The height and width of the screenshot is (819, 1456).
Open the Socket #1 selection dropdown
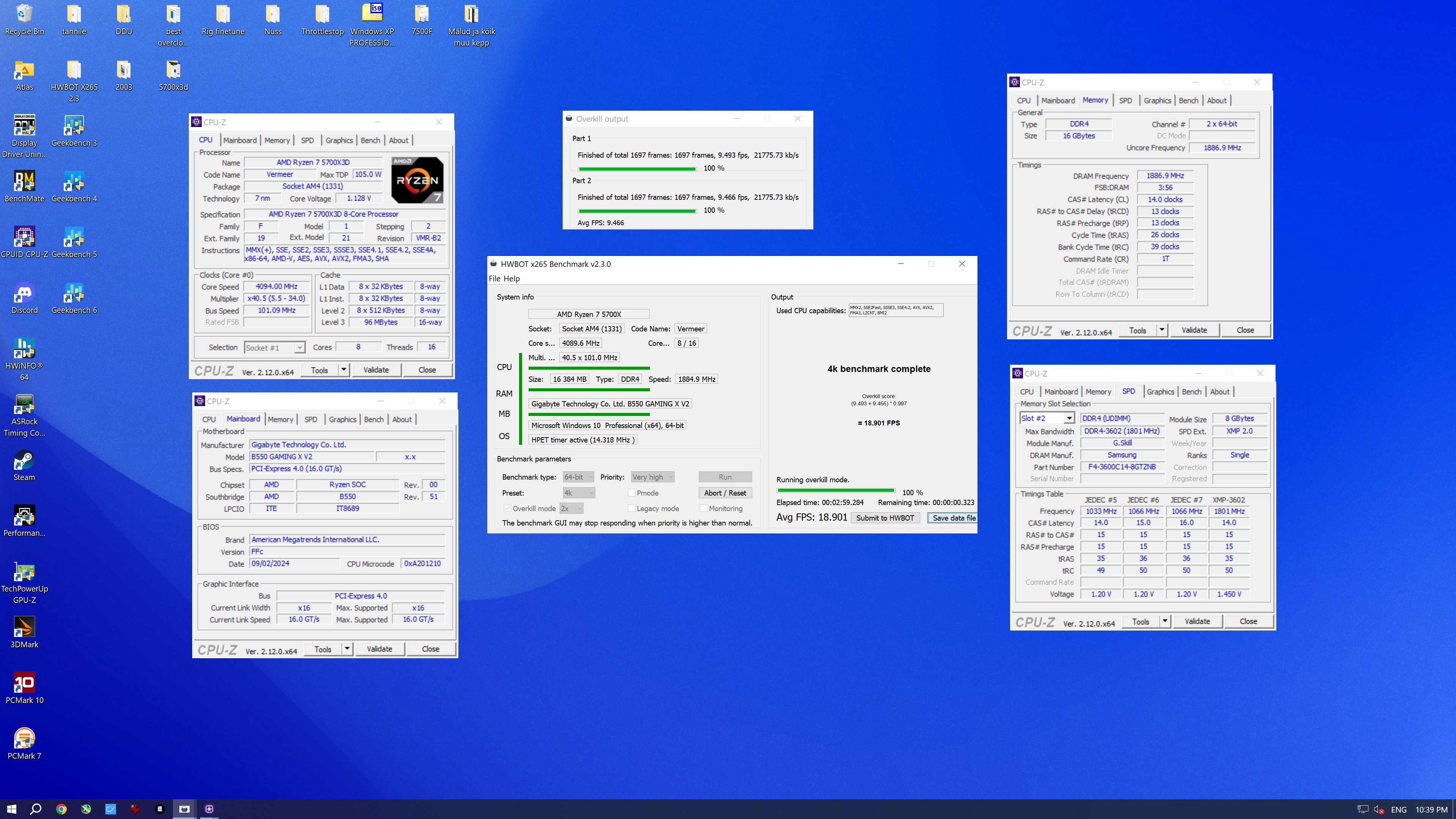275,348
